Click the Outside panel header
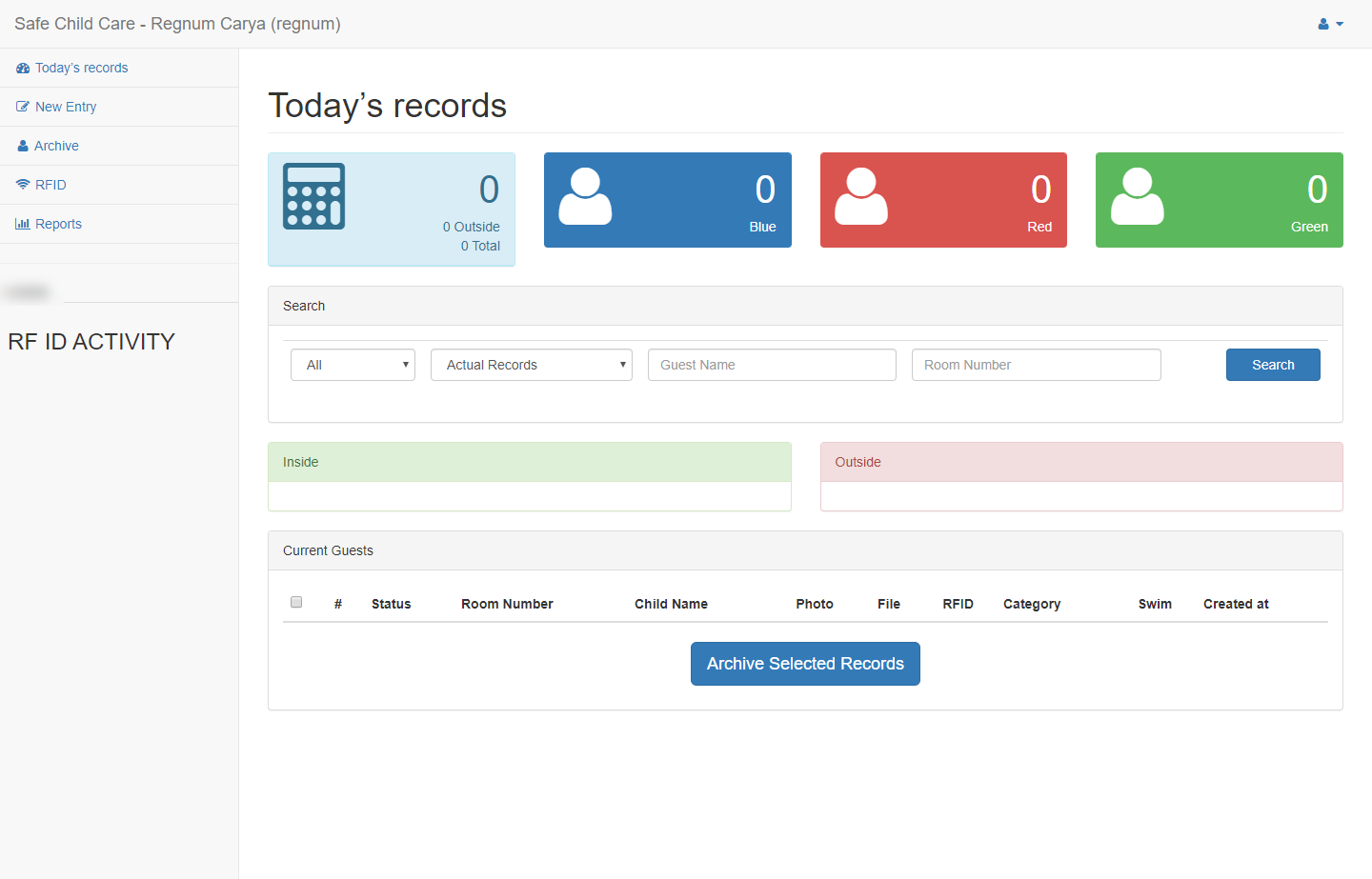 click(x=1081, y=462)
